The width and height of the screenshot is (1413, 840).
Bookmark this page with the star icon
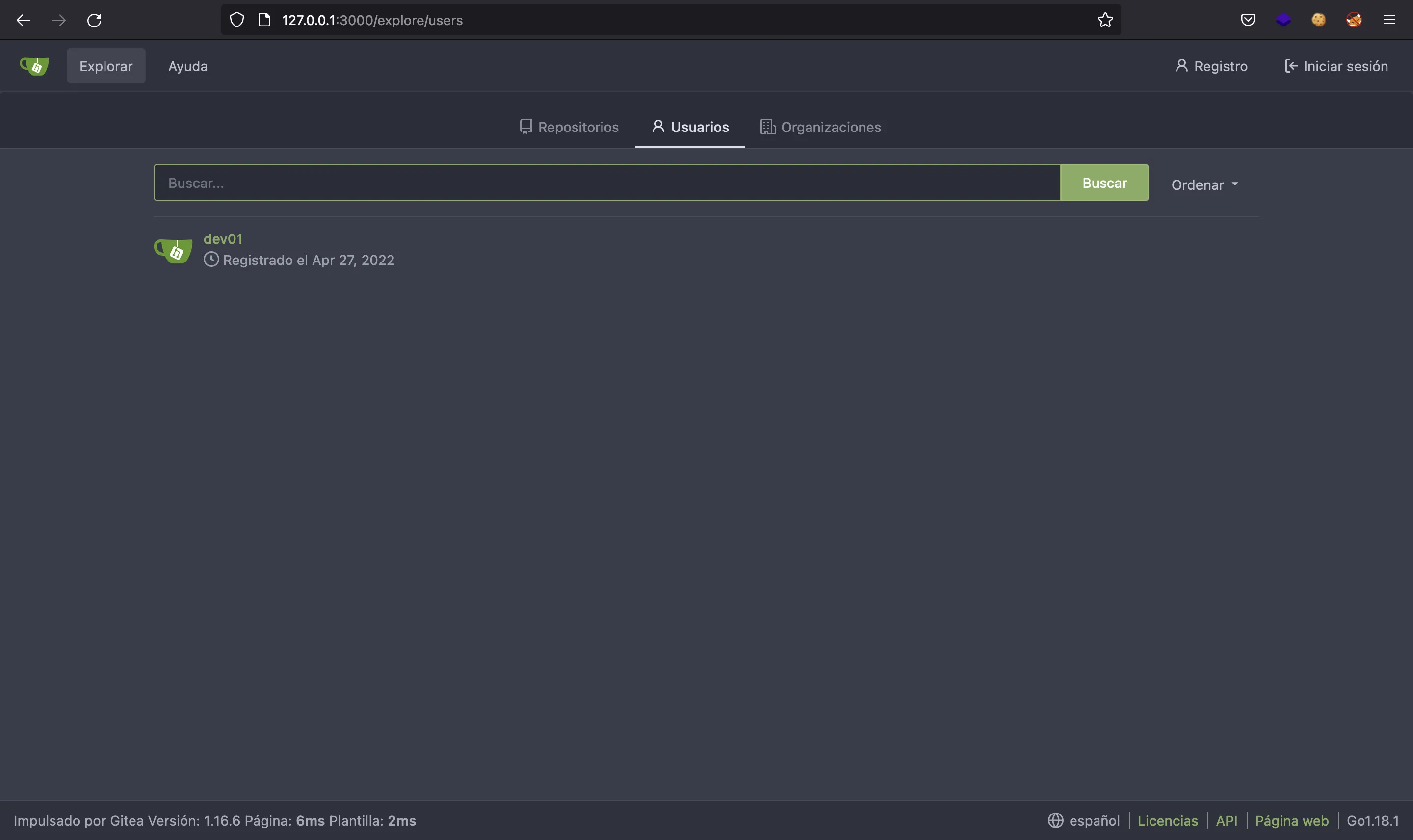pos(1105,21)
